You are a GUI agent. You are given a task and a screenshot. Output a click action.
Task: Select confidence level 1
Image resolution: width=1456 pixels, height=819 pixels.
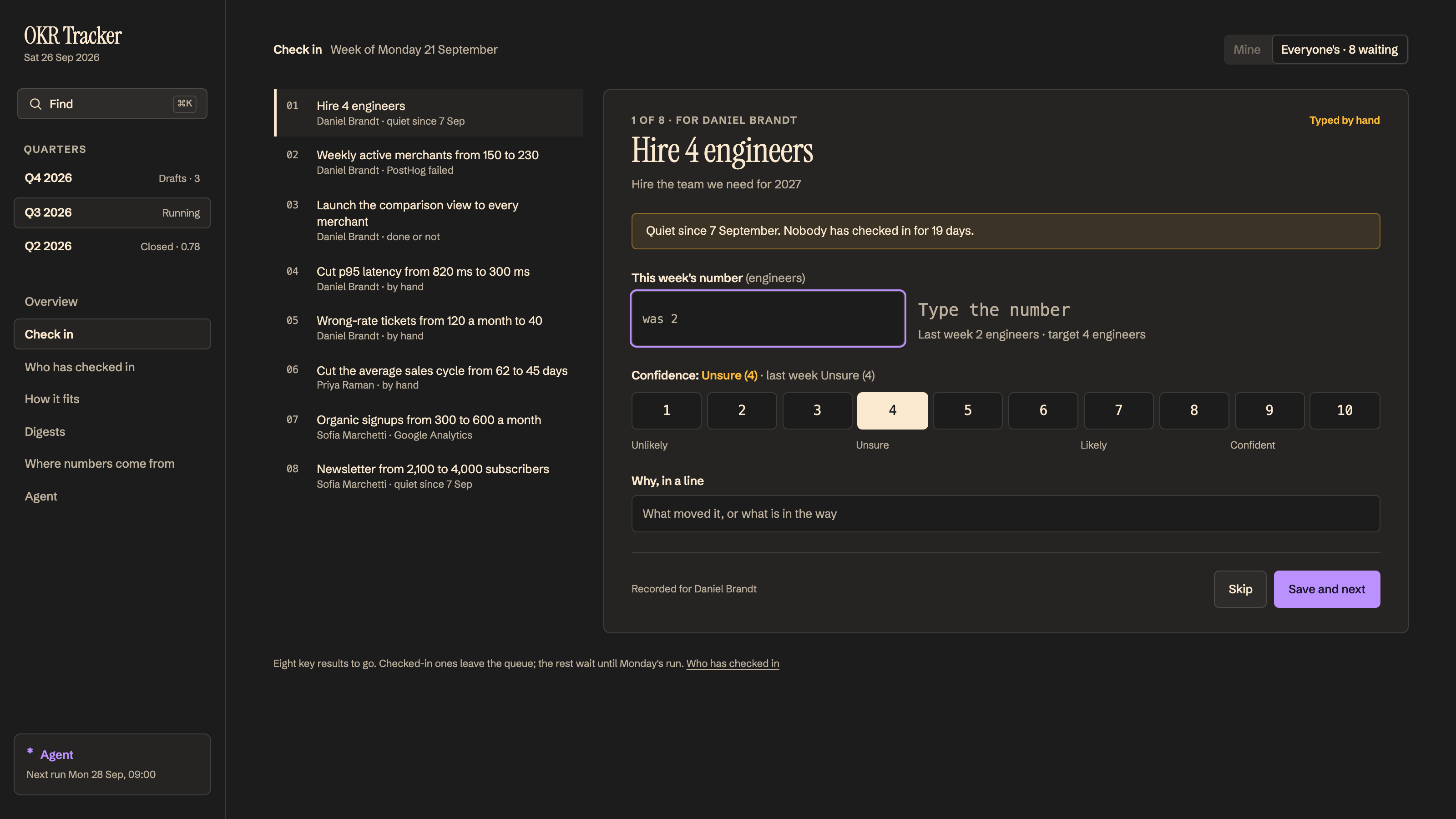click(x=667, y=411)
